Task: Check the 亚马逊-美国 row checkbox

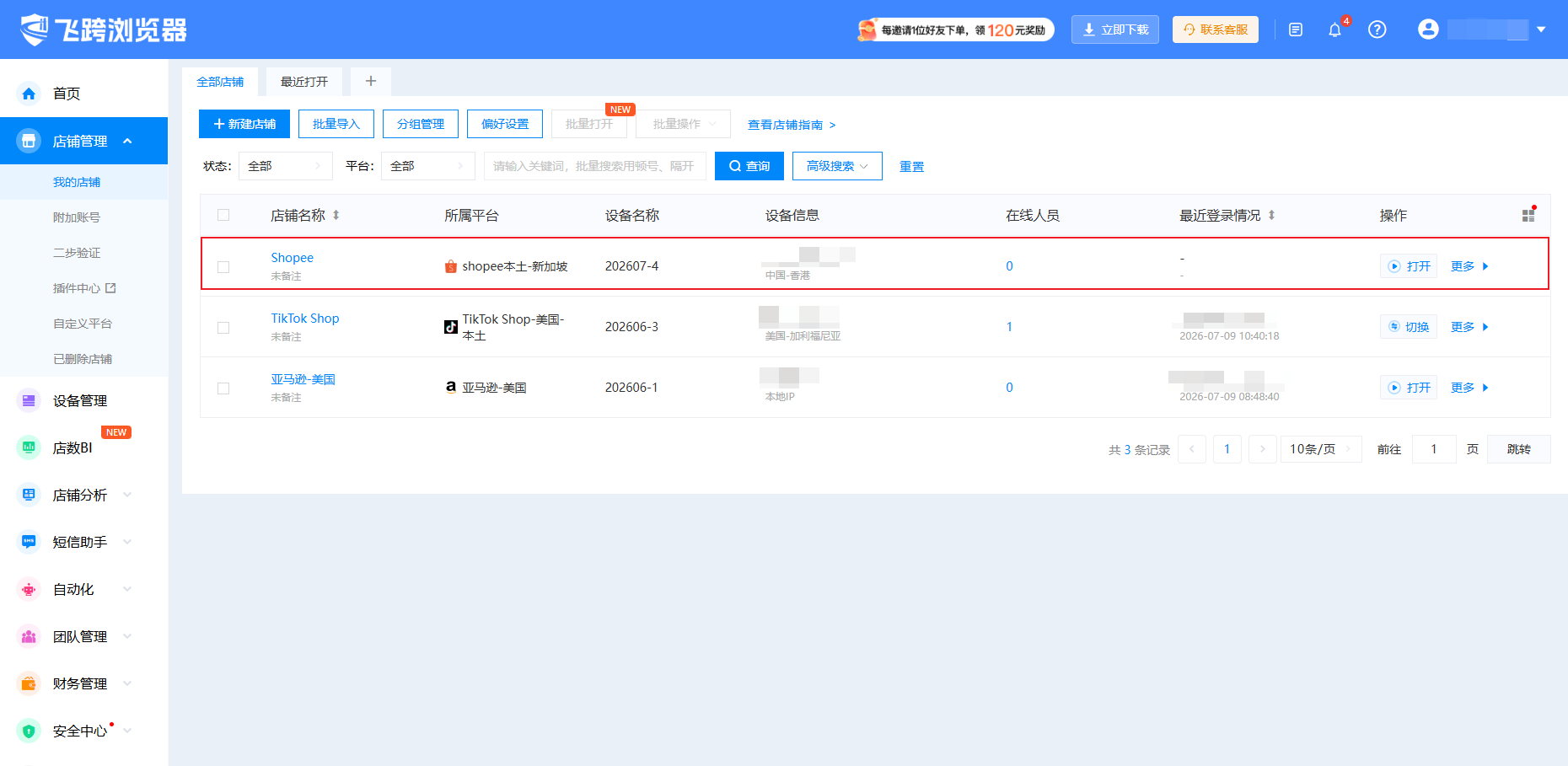Action: pyautogui.click(x=223, y=388)
